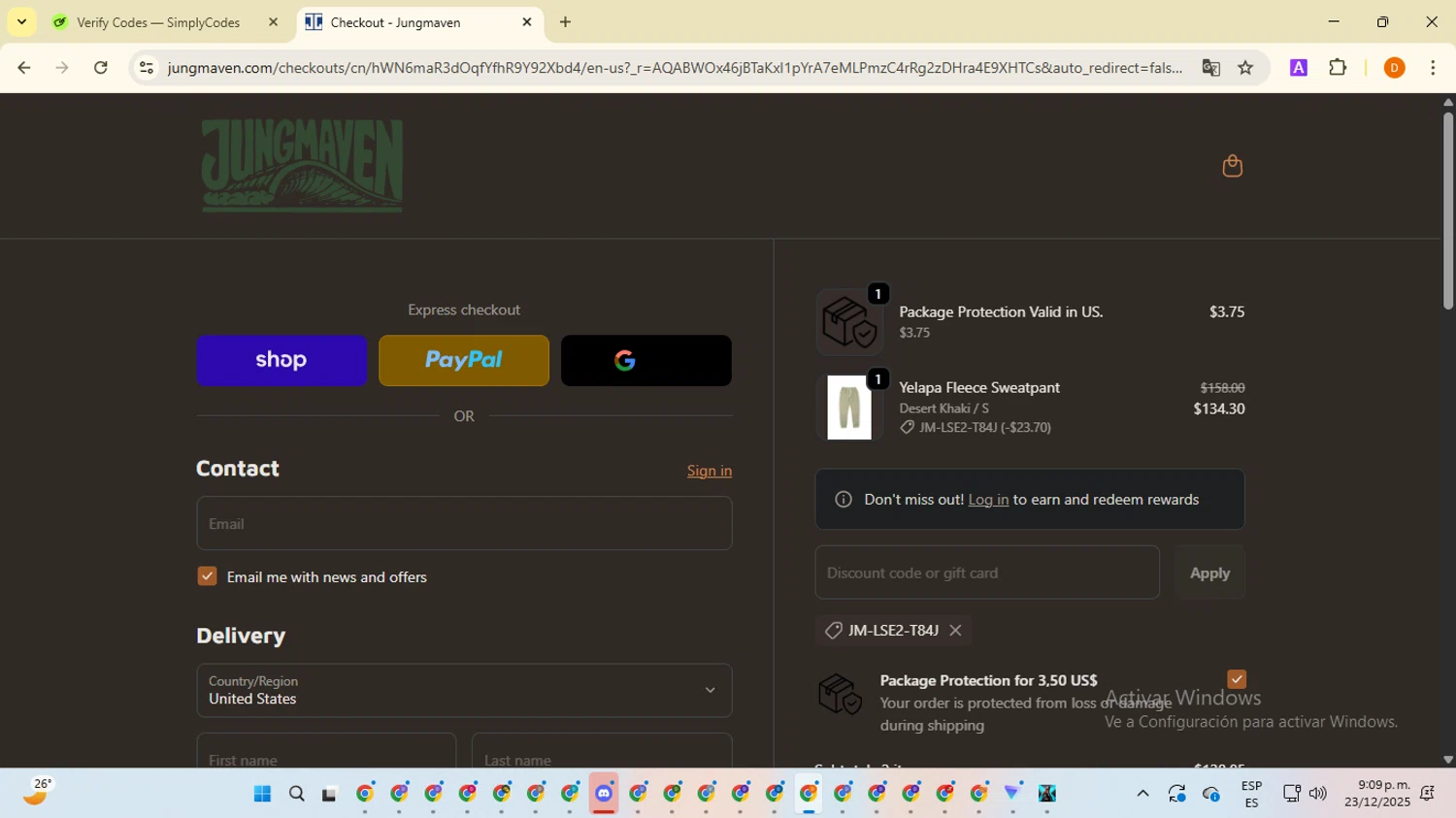Go back in browser history
Viewport: 1456px width, 818px height.
click(24, 68)
